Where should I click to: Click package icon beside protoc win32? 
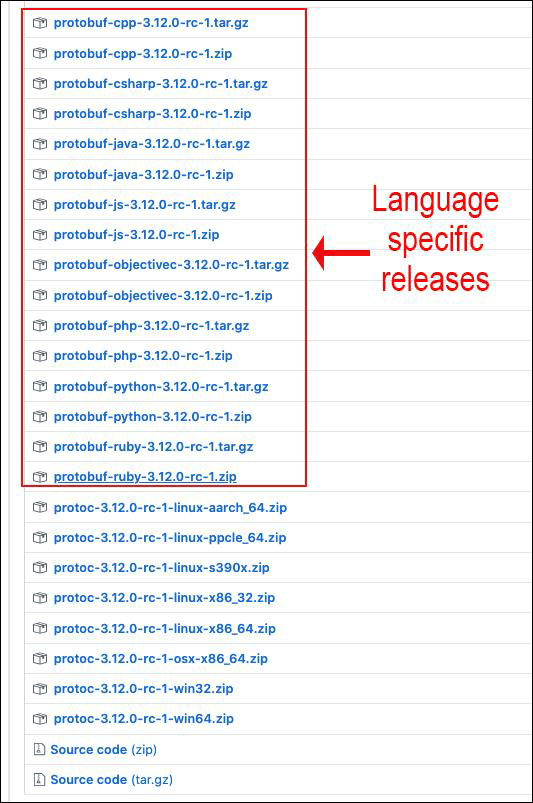[x=40, y=689]
